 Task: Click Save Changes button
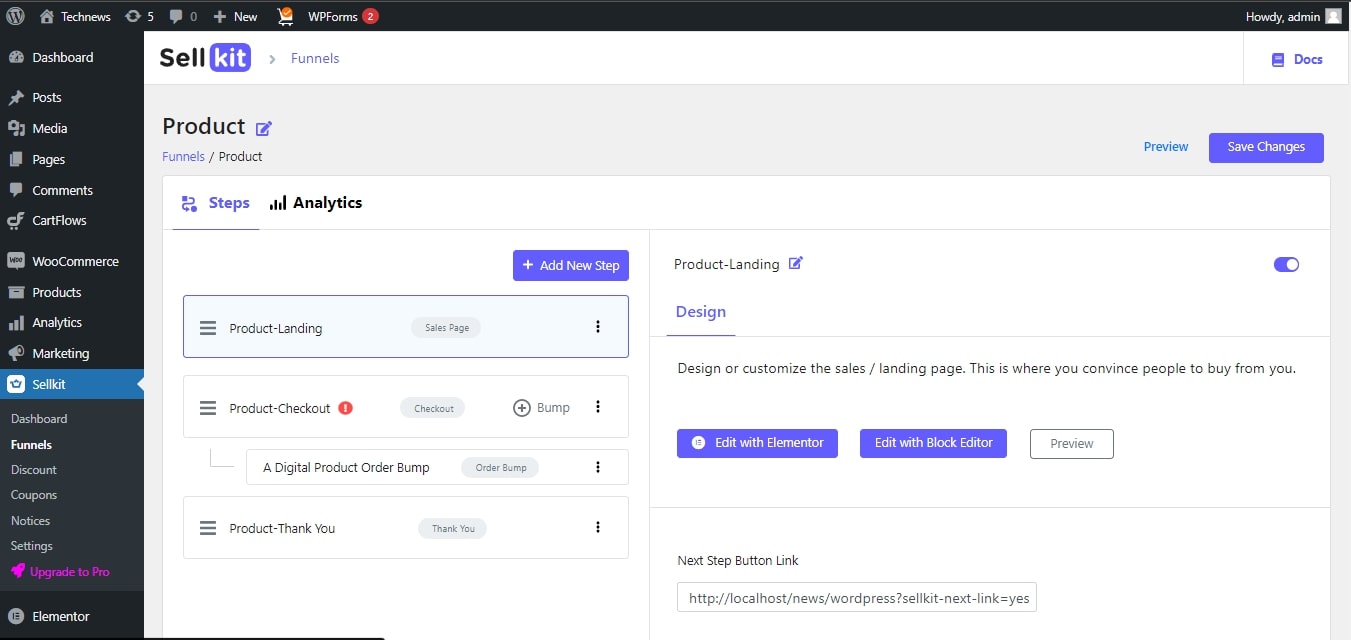click(x=1266, y=147)
